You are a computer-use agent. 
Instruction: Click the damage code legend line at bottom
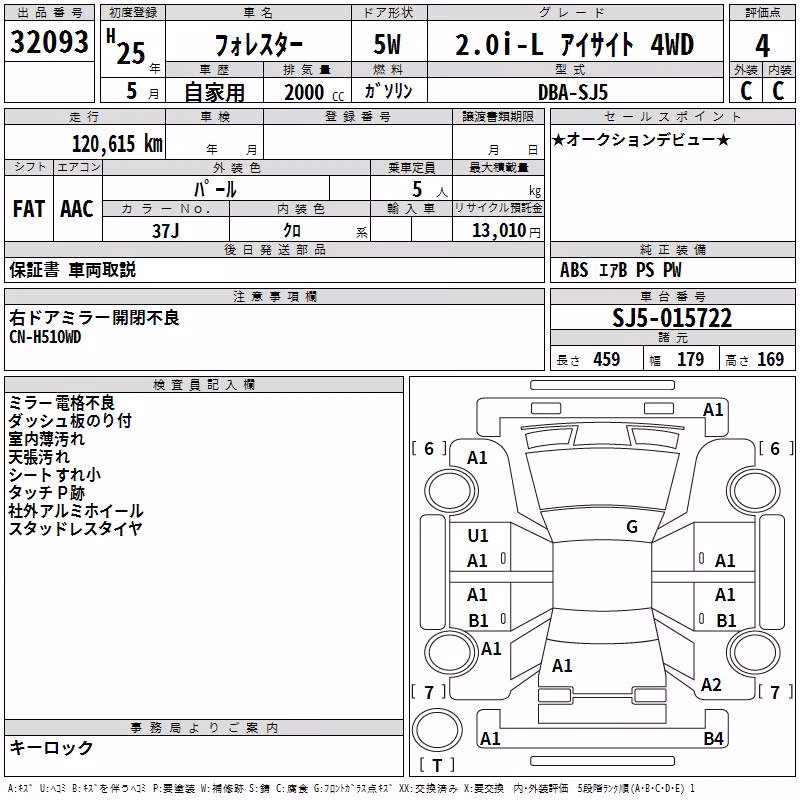(351, 789)
